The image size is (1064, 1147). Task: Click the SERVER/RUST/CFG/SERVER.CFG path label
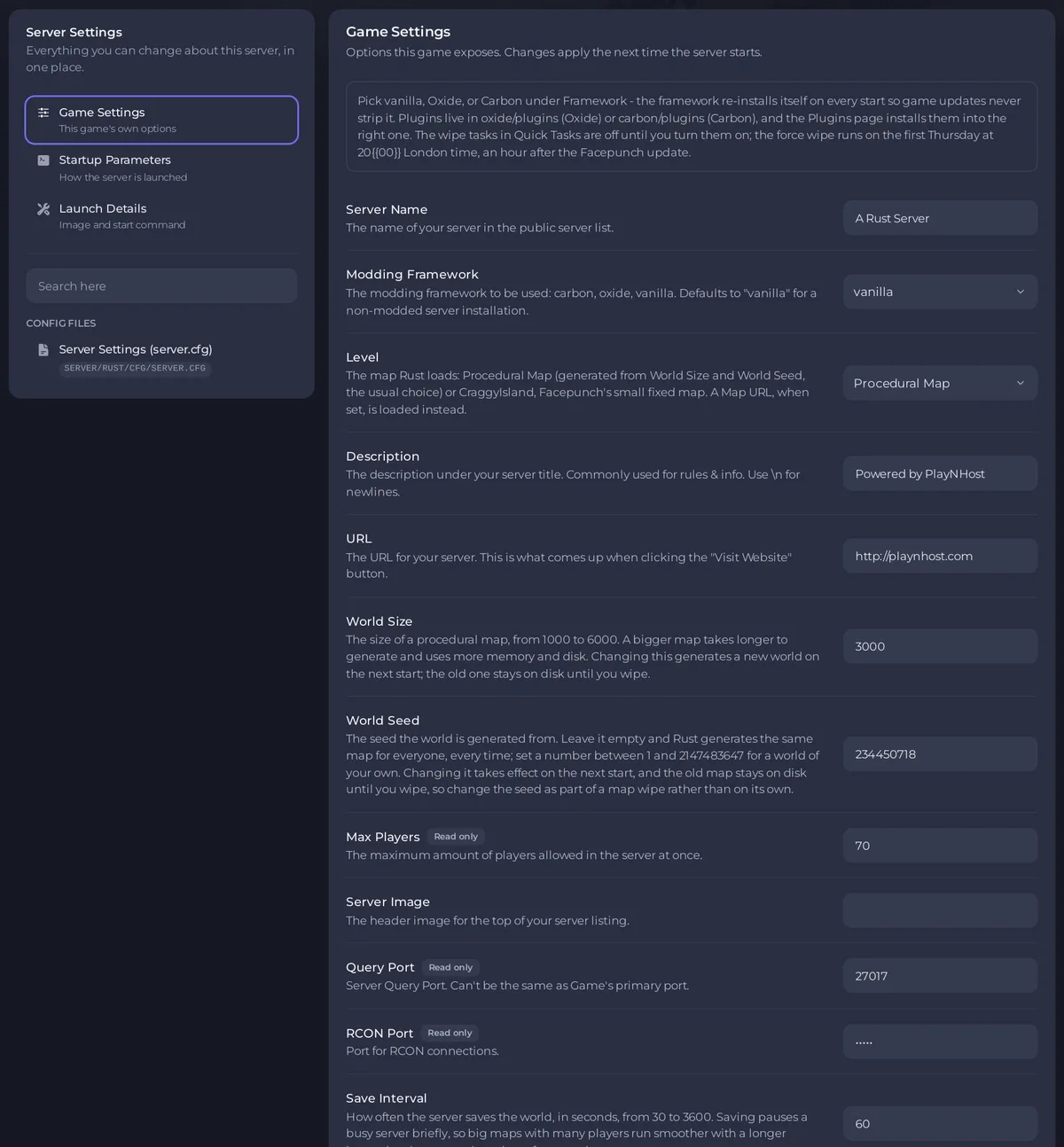(135, 368)
